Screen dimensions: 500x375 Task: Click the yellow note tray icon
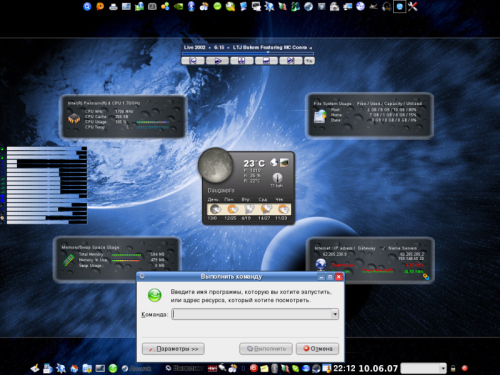click(264, 368)
